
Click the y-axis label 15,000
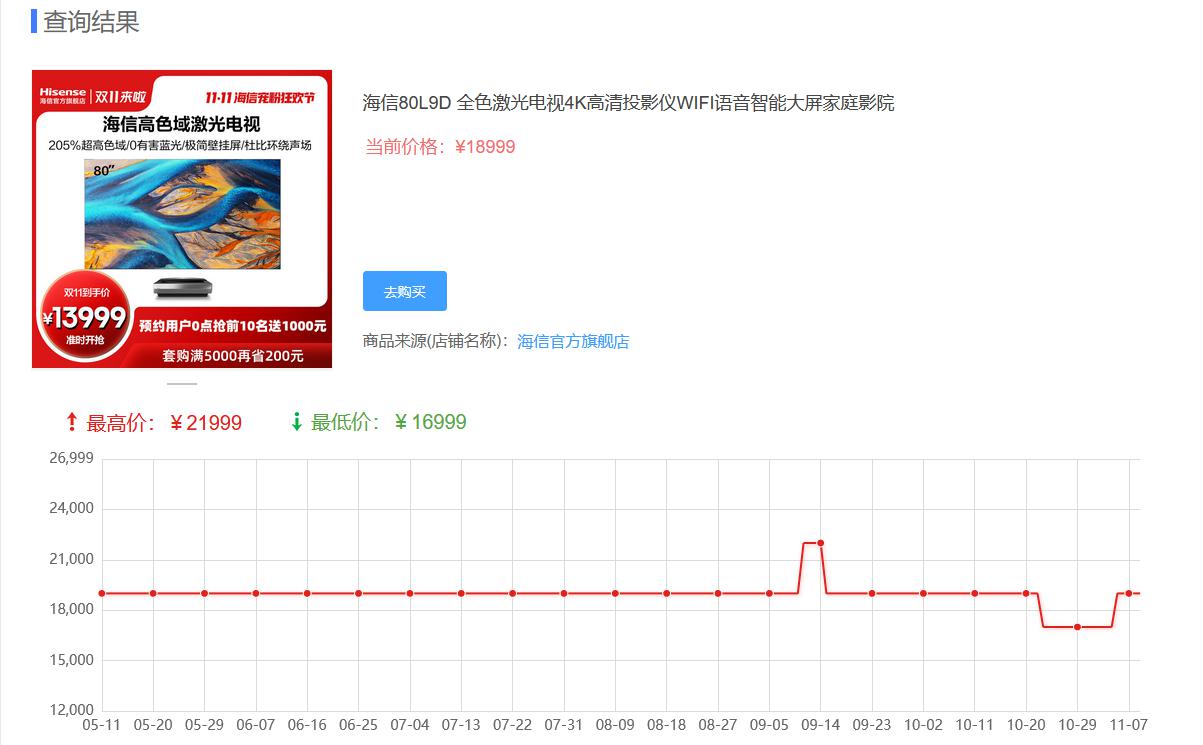(71, 660)
